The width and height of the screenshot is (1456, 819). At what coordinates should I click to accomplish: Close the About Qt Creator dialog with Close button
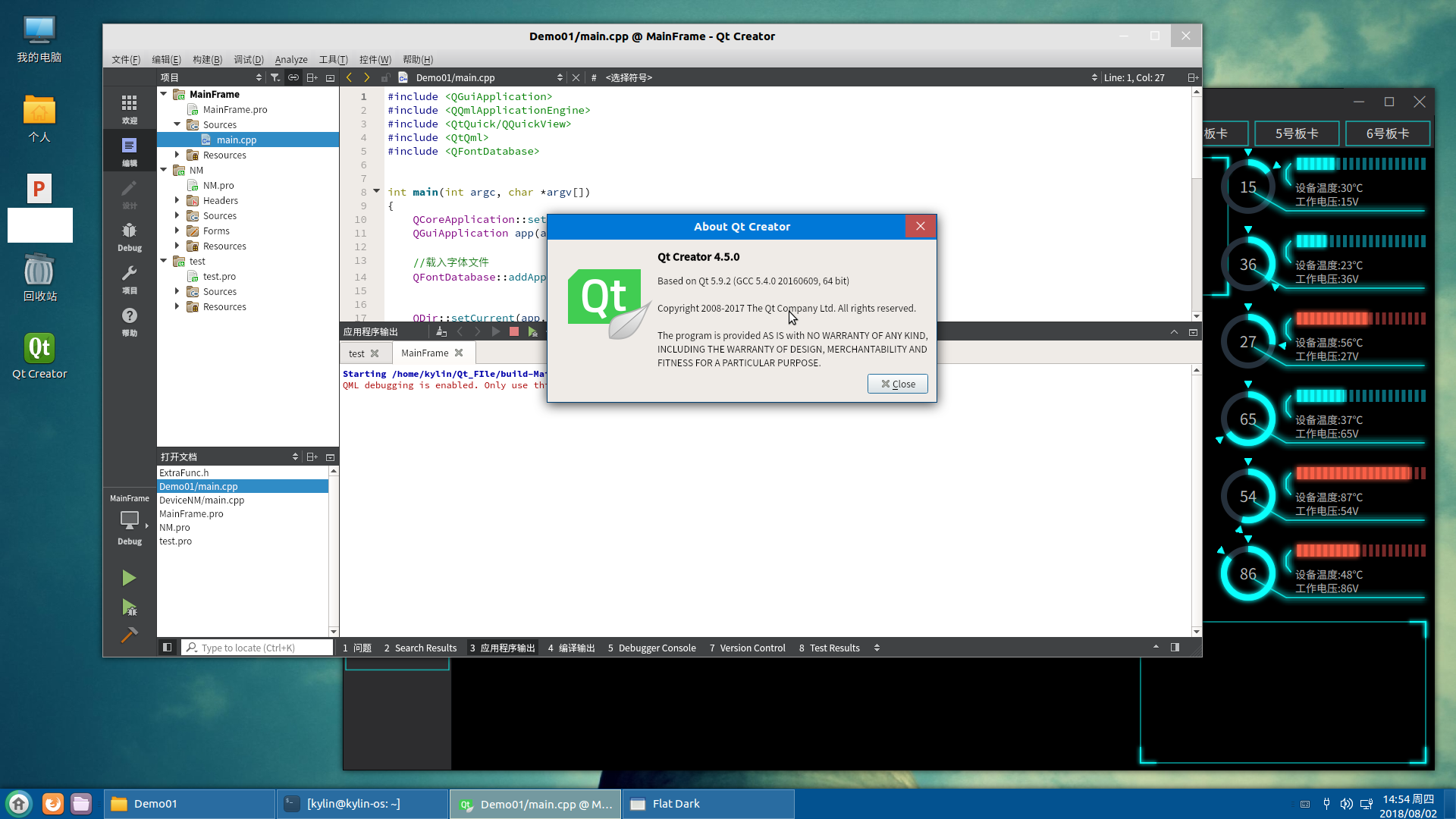pyautogui.click(x=898, y=384)
